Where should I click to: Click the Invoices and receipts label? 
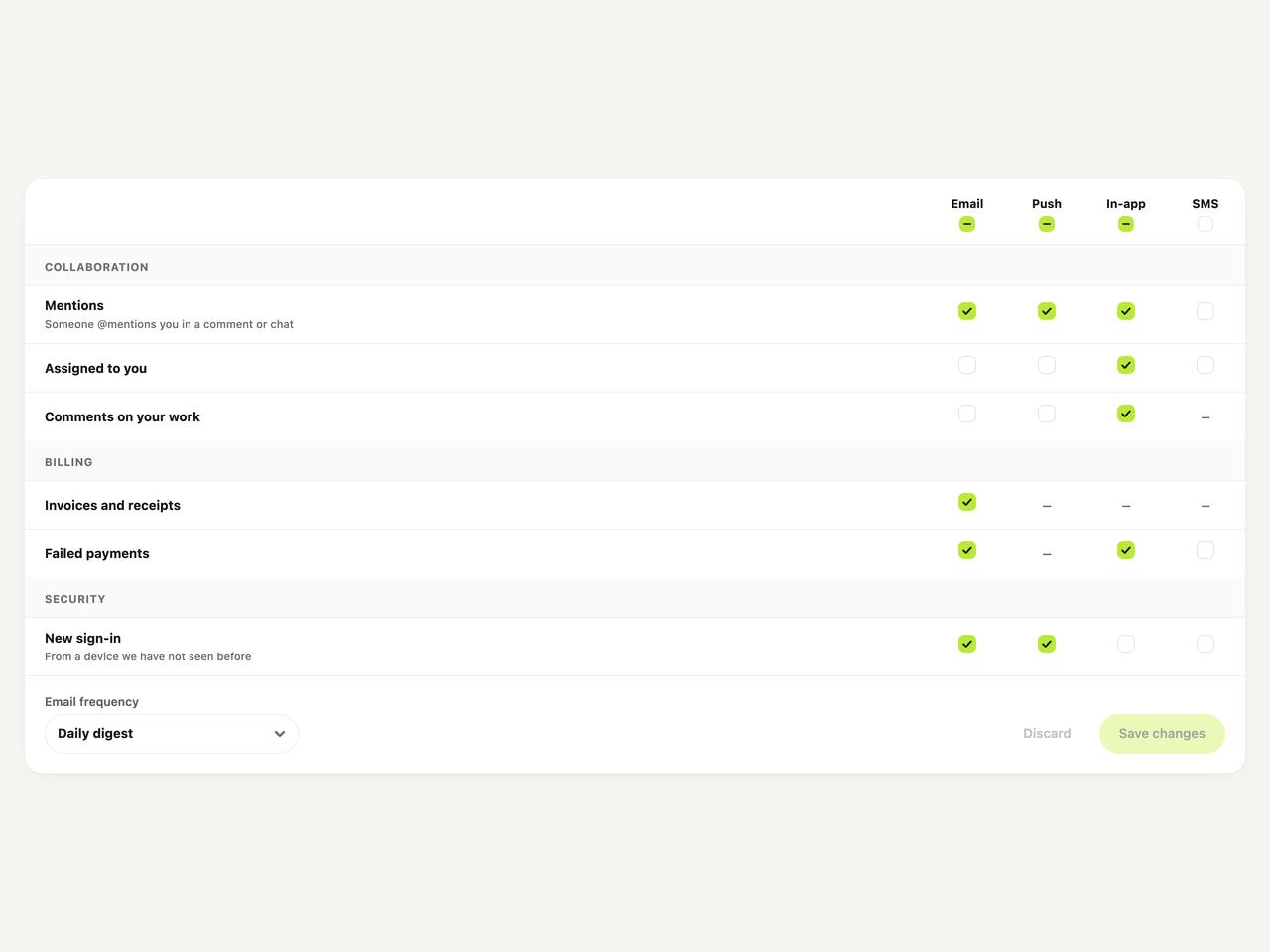(112, 506)
